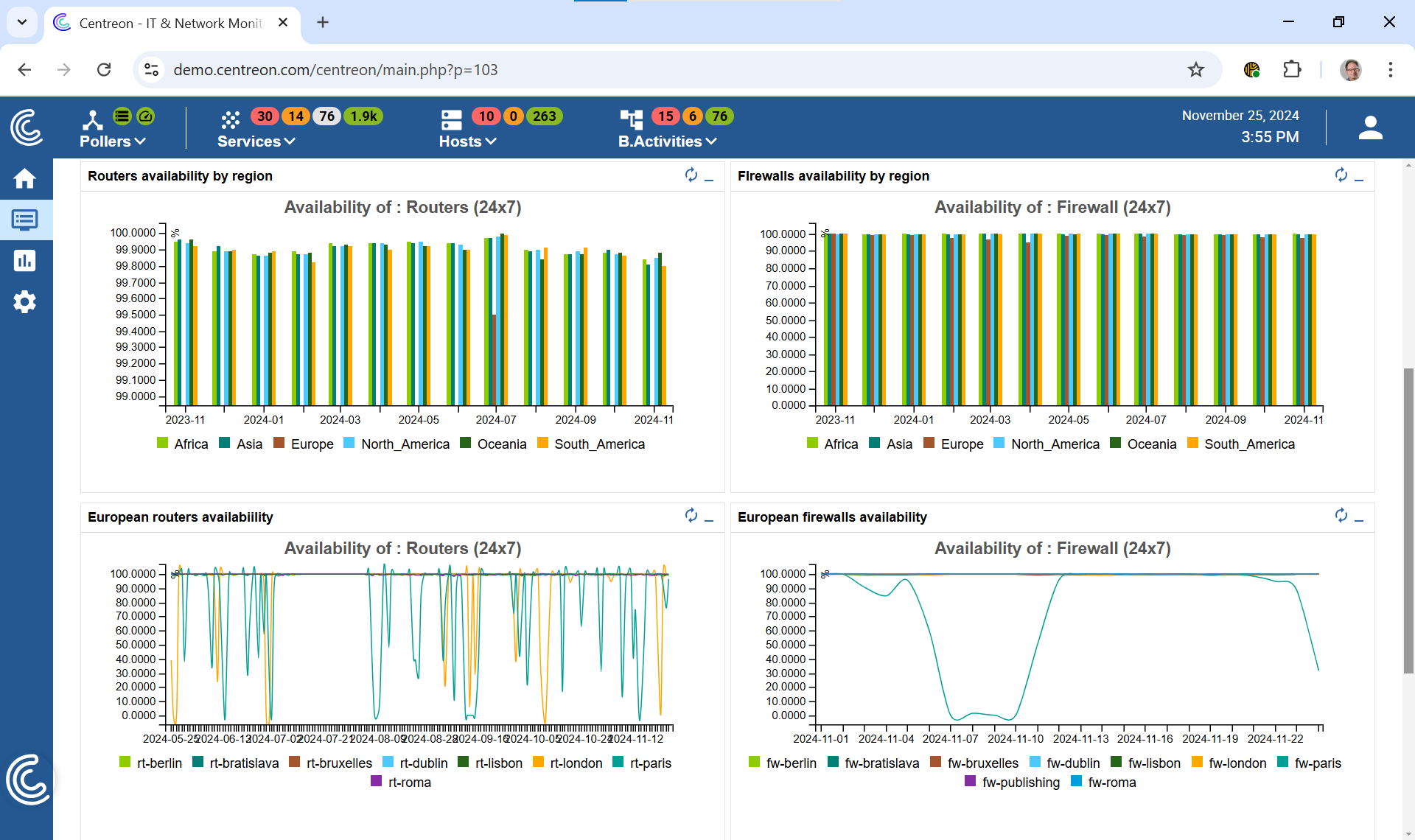Viewport: 1415px width, 840px height.
Task: Click the running pollers status icon
Action: [122, 116]
